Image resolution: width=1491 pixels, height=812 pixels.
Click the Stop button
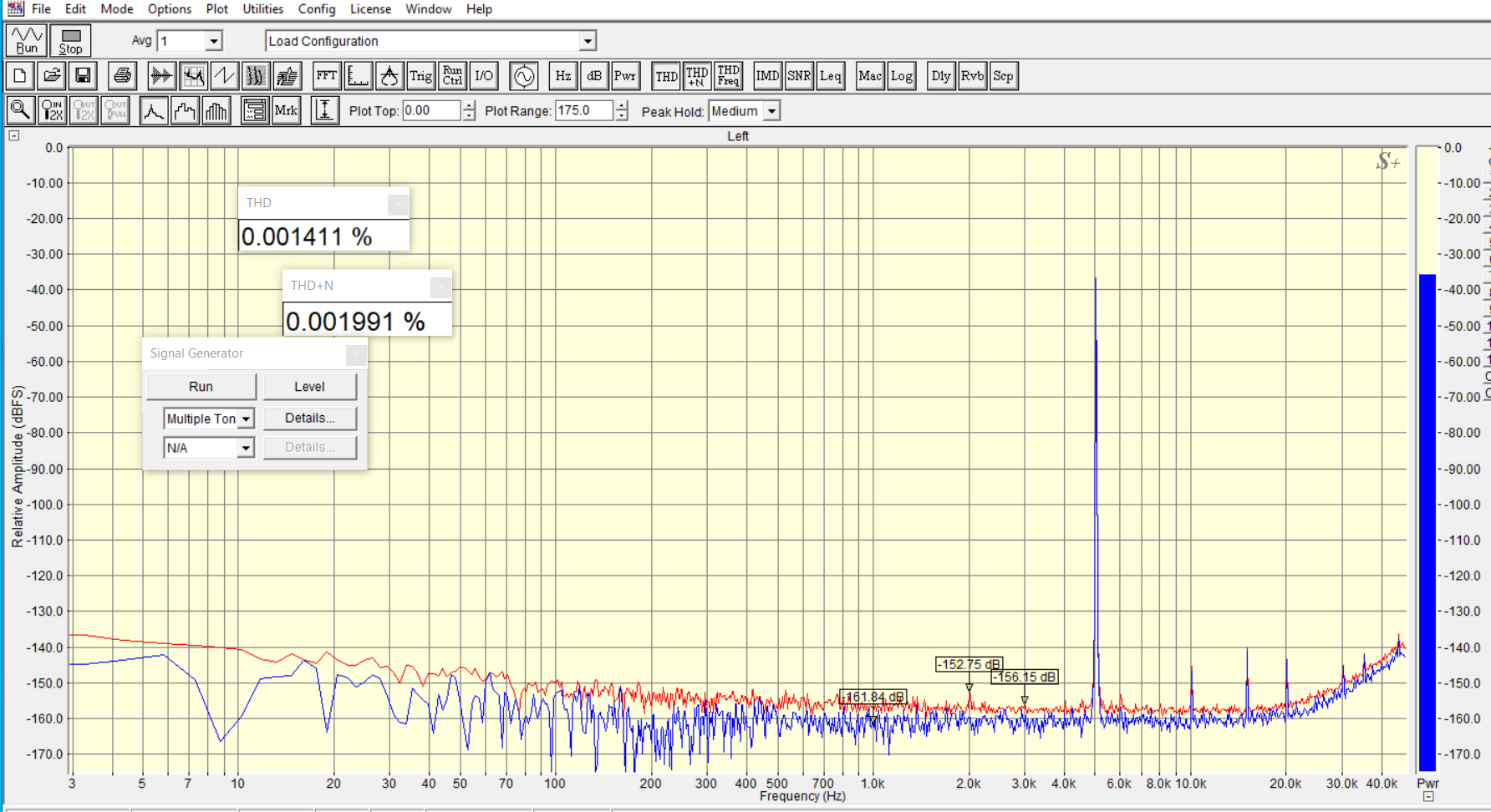click(70, 40)
